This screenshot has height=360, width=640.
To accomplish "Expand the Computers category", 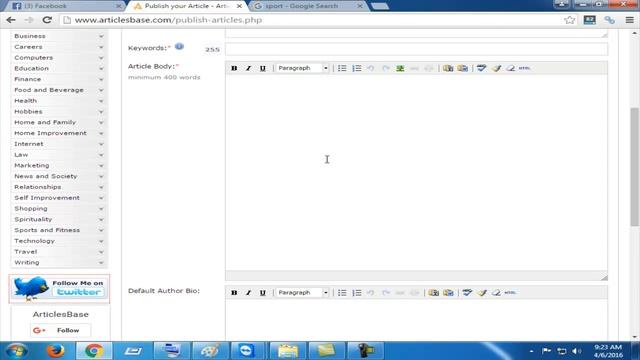I will click(101, 58).
